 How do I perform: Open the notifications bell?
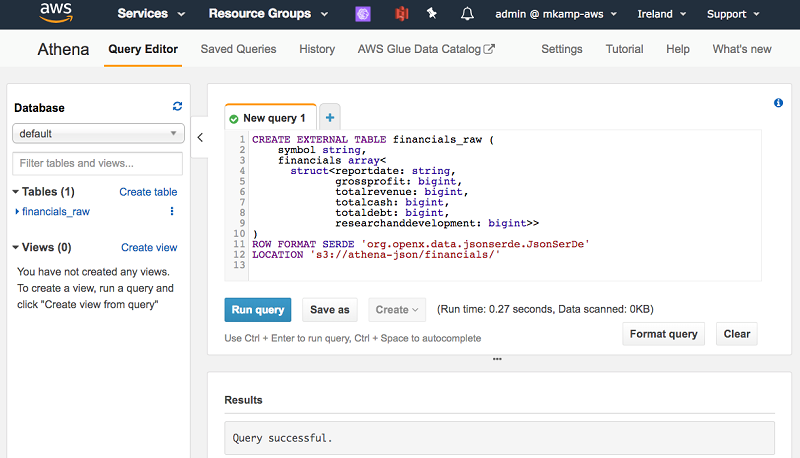coord(467,14)
